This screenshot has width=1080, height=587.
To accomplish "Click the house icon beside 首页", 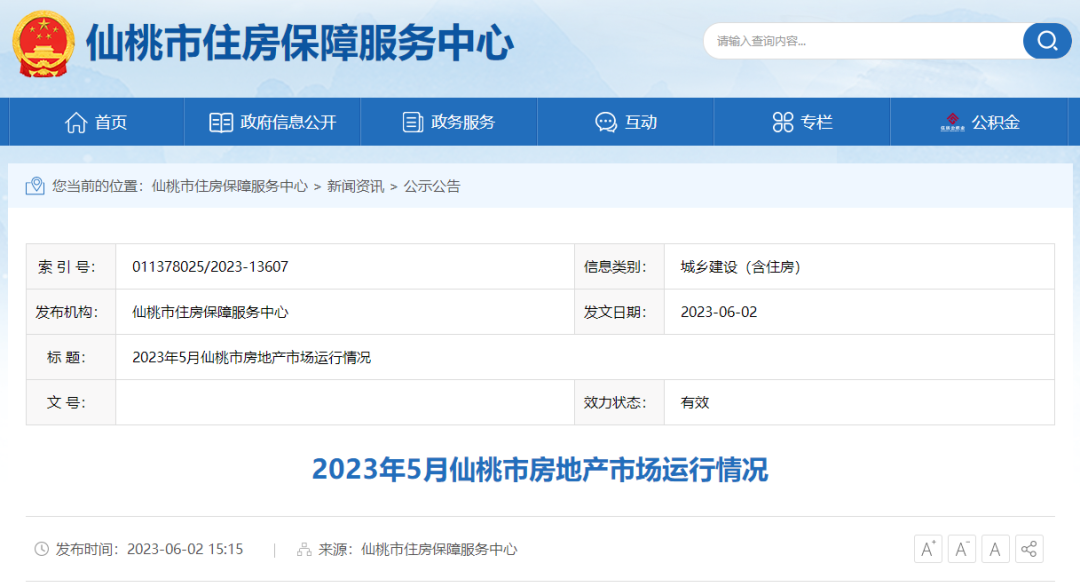I will click(x=76, y=122).
